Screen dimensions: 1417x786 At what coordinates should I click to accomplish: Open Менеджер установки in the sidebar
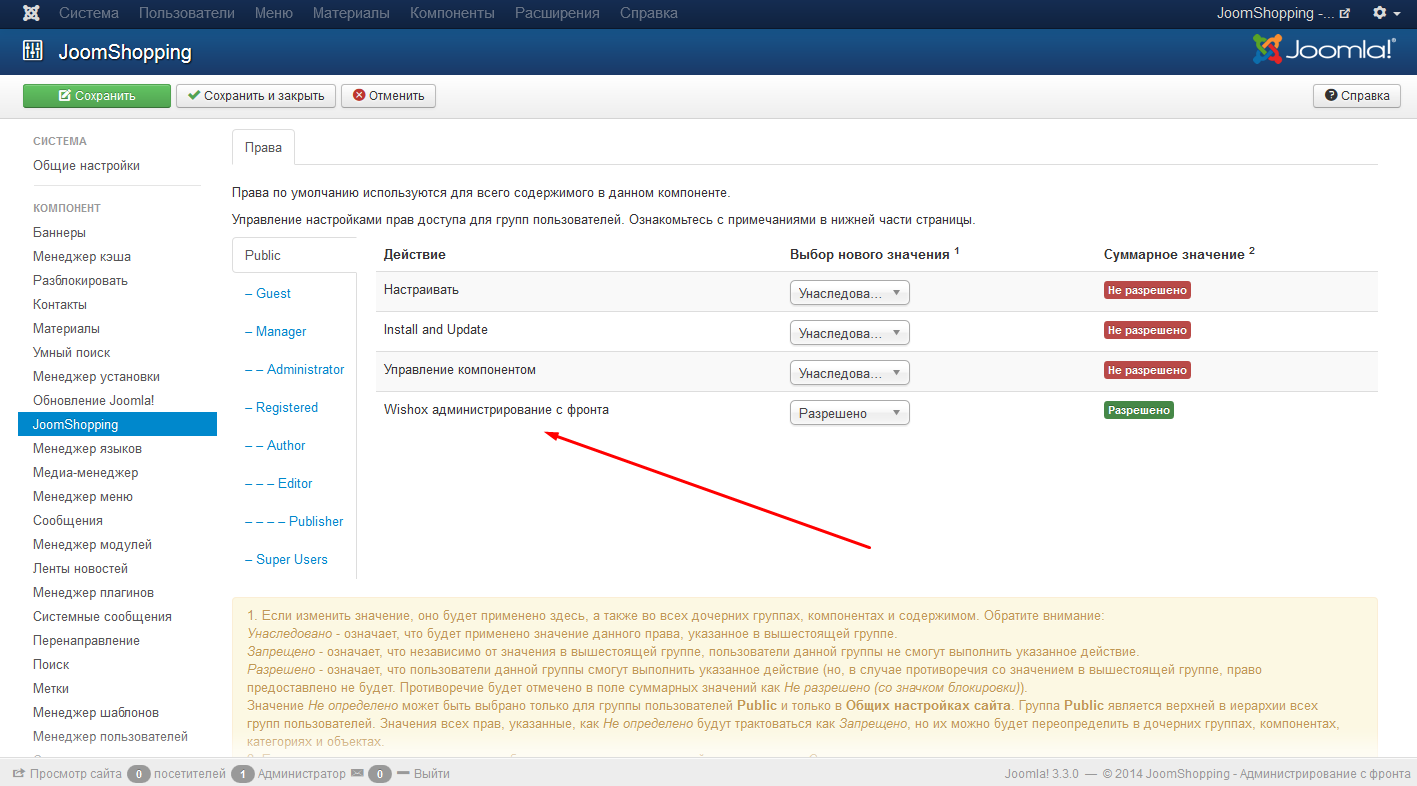point(96,377)
